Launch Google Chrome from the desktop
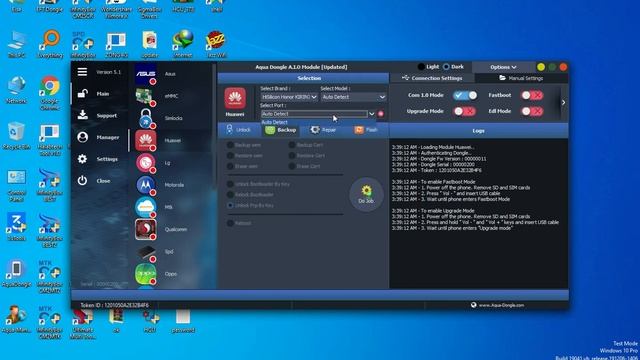 [x=50, y=92]
